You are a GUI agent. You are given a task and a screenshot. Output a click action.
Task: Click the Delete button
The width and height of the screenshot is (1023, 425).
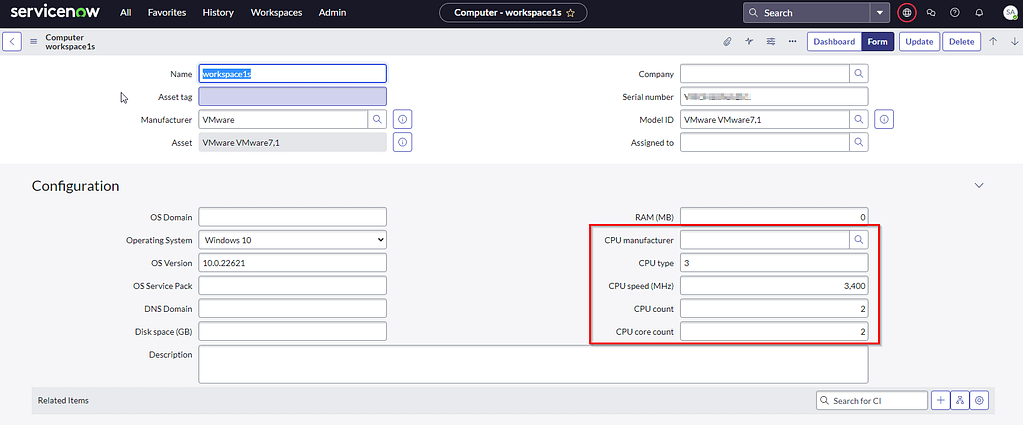[961, 41]
